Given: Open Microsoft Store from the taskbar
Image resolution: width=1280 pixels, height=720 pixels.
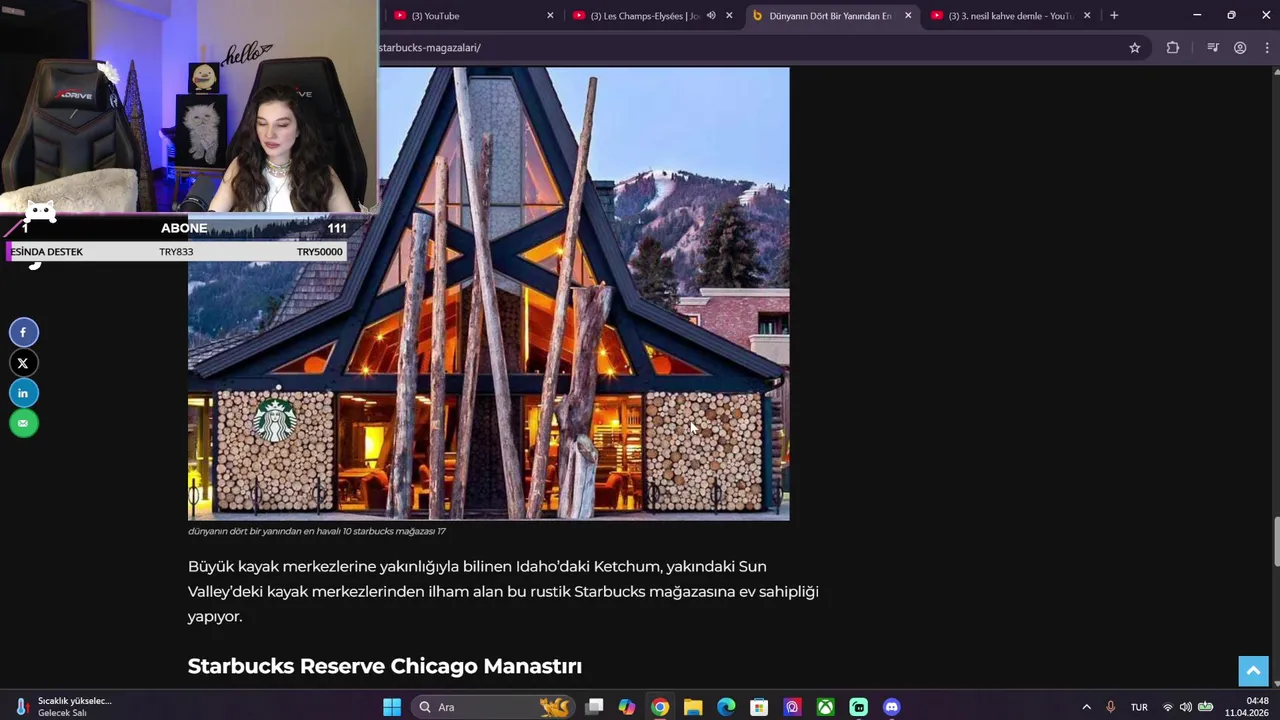Looking at the screenshot, I should (x=759, y=707).
